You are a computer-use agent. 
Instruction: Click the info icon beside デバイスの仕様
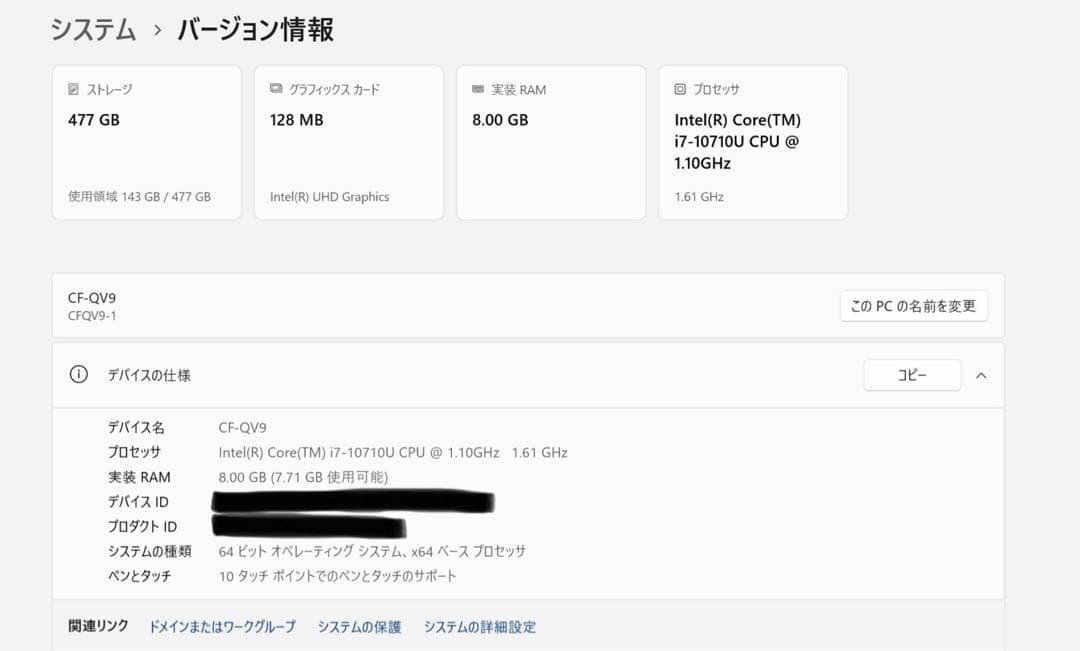click(78, 374)
